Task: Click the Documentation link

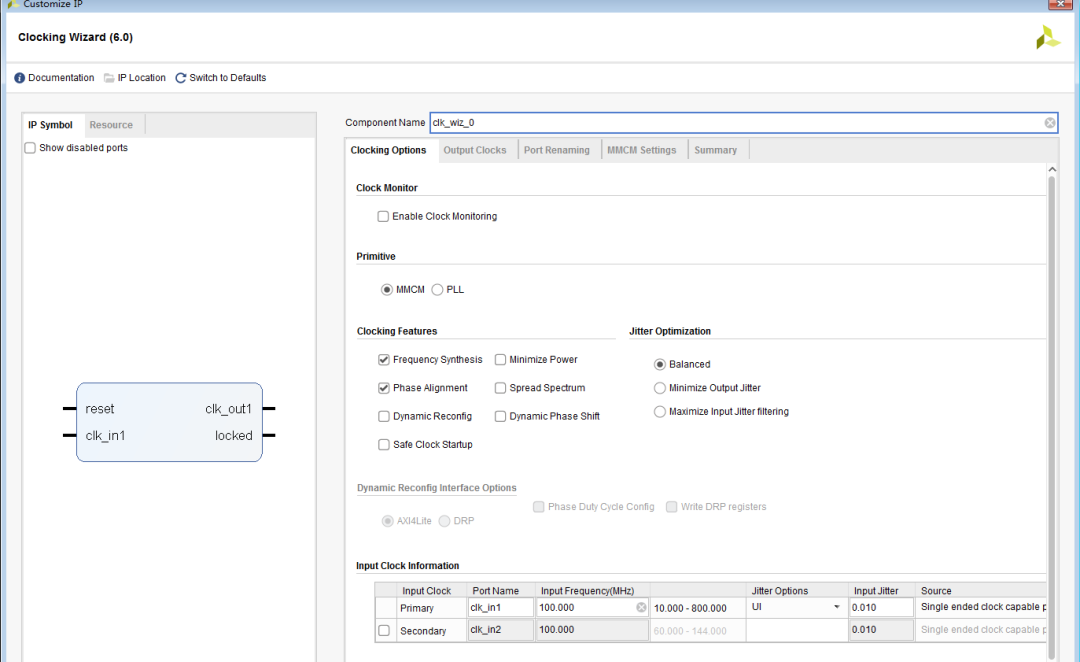Action: click(x=61, y=78)
